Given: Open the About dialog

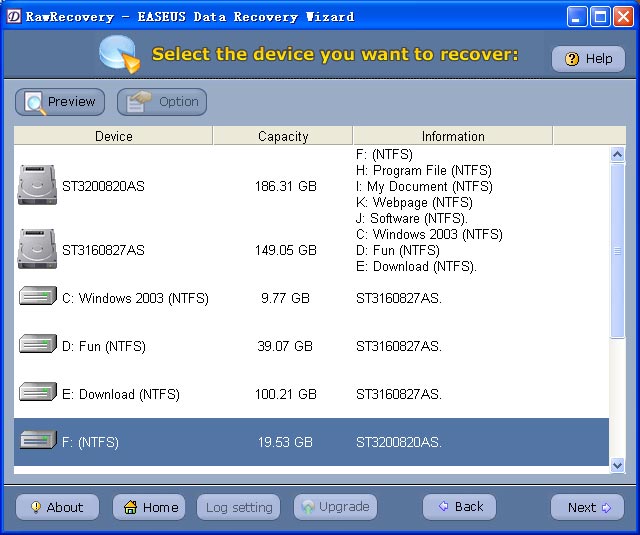Looking at the screenshot, I should tap(56, 507).
